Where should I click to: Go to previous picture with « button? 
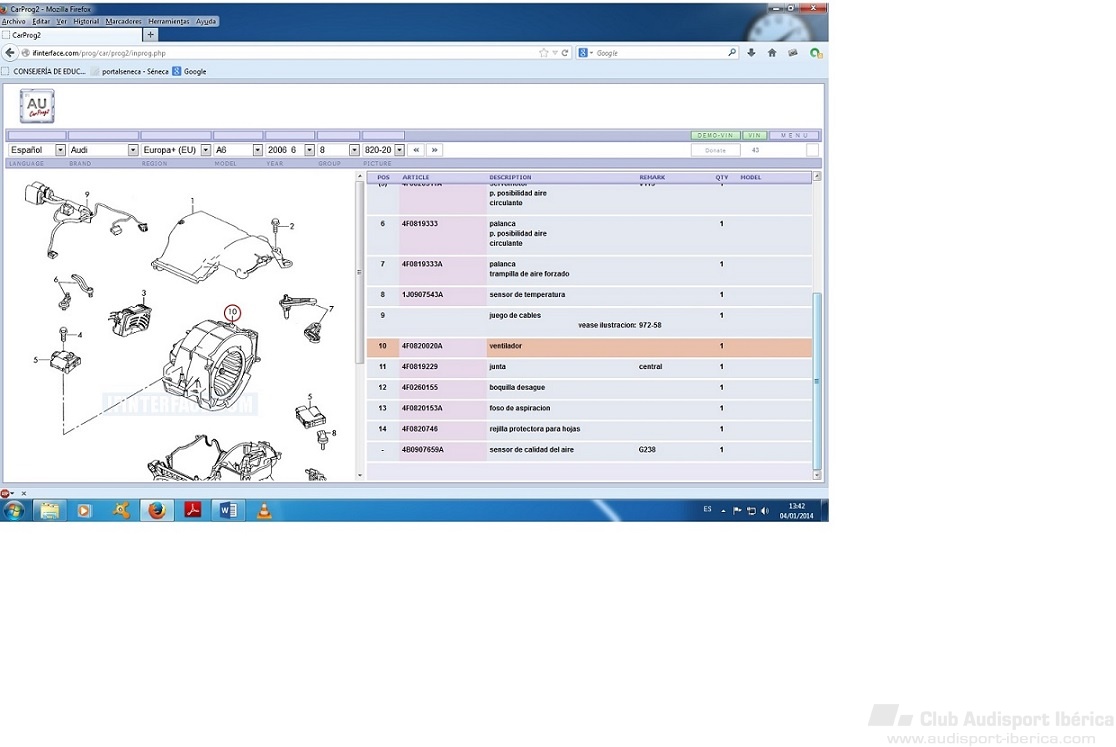[416, 150]
